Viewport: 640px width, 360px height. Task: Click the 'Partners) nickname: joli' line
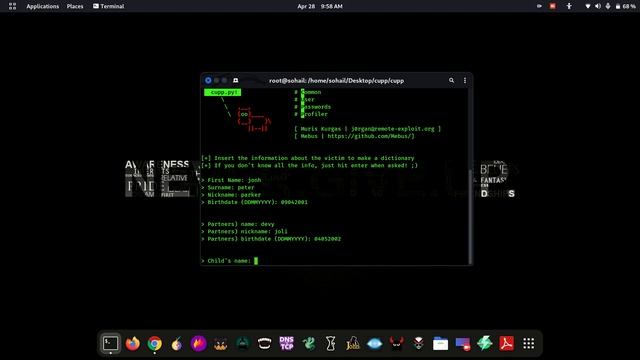pyautogui.click(x=244, y=231)
